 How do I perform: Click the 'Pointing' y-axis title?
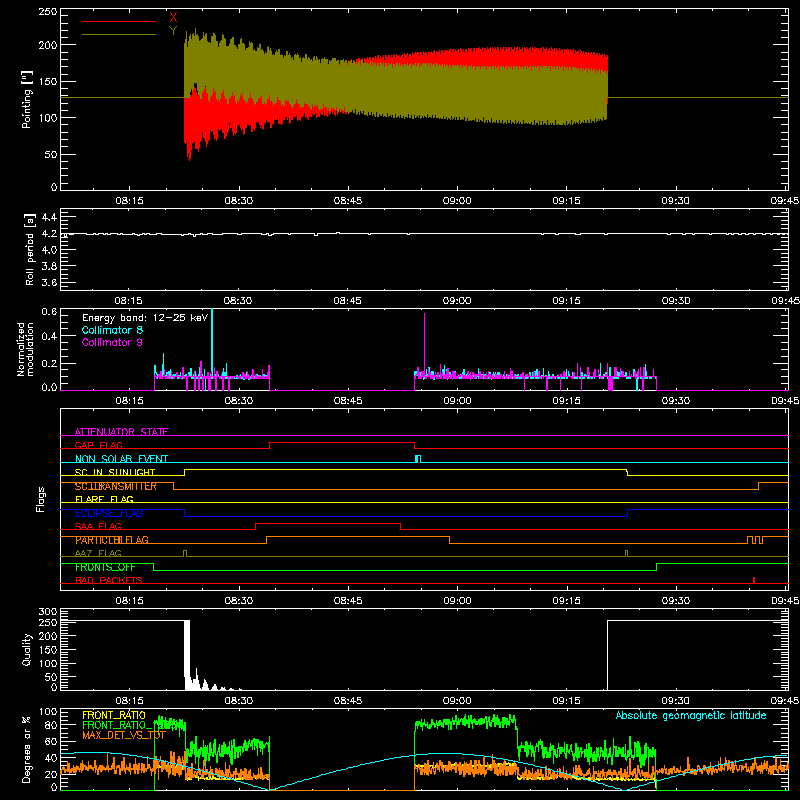coord(27,99)
